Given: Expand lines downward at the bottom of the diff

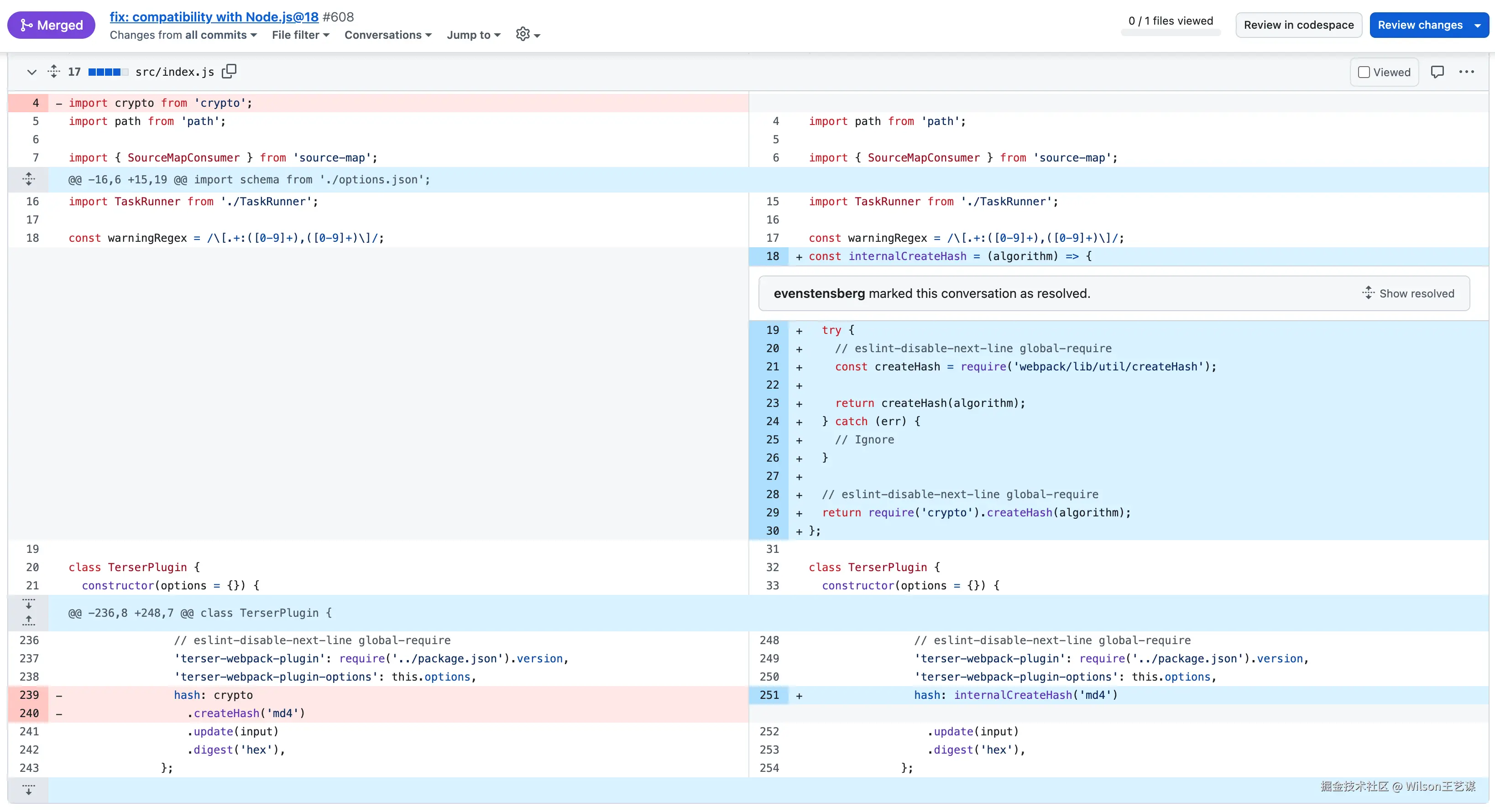Looking at the screenshot, I should 28,790.
